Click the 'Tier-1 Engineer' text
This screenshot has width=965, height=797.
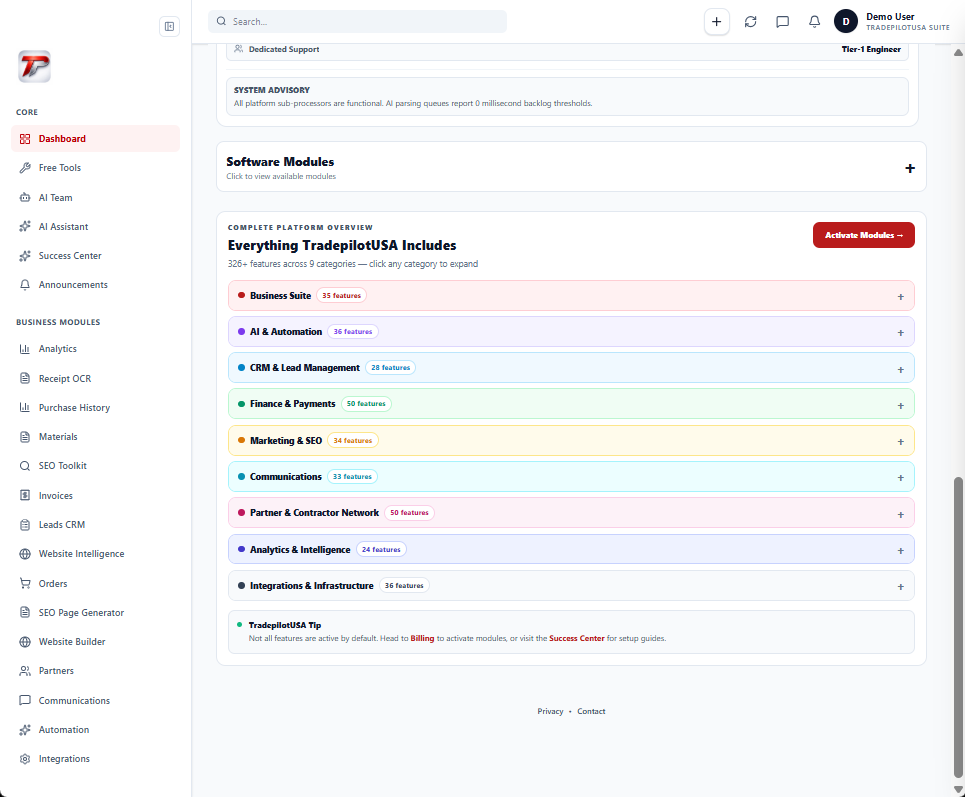point(871,49)
